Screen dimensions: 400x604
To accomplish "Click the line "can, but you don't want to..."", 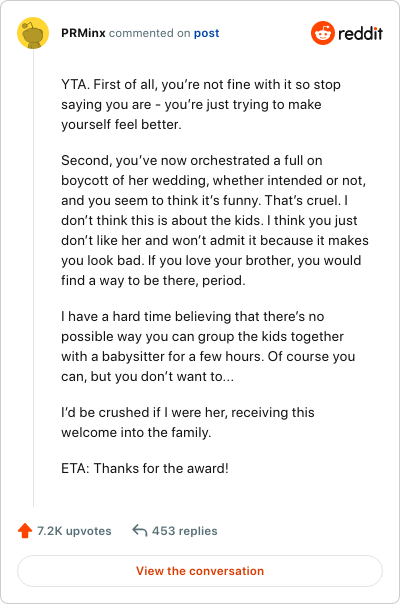I will coord(148,376).
